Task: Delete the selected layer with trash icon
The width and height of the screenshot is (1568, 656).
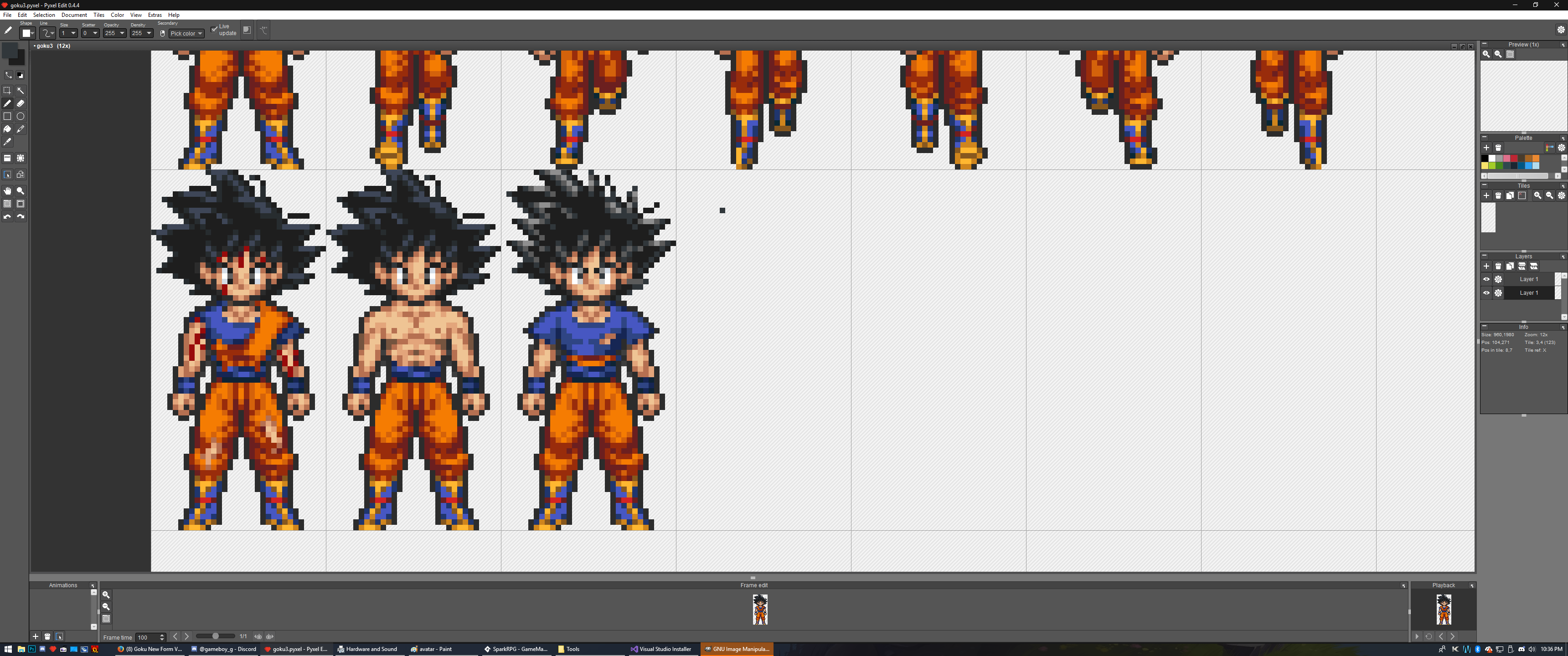Action: pyautogui.click(x=1498, y=266)
